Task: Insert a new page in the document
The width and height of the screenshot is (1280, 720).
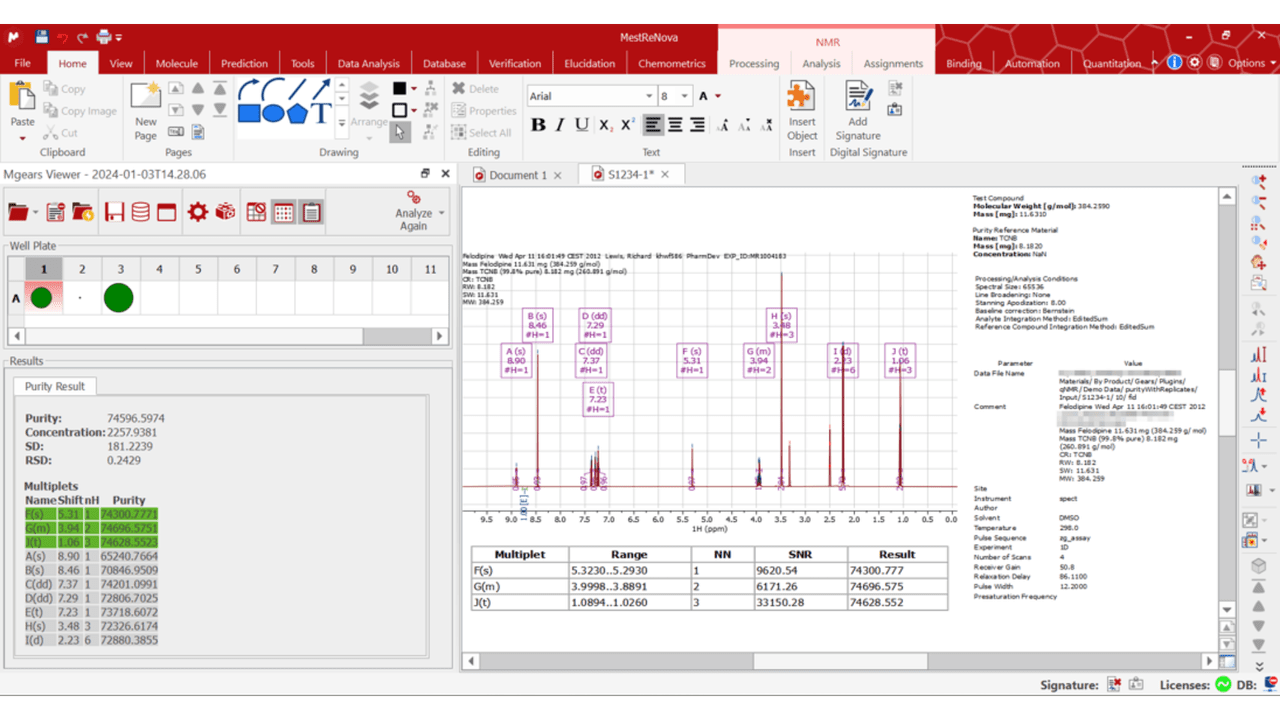Action: [146, 112]
